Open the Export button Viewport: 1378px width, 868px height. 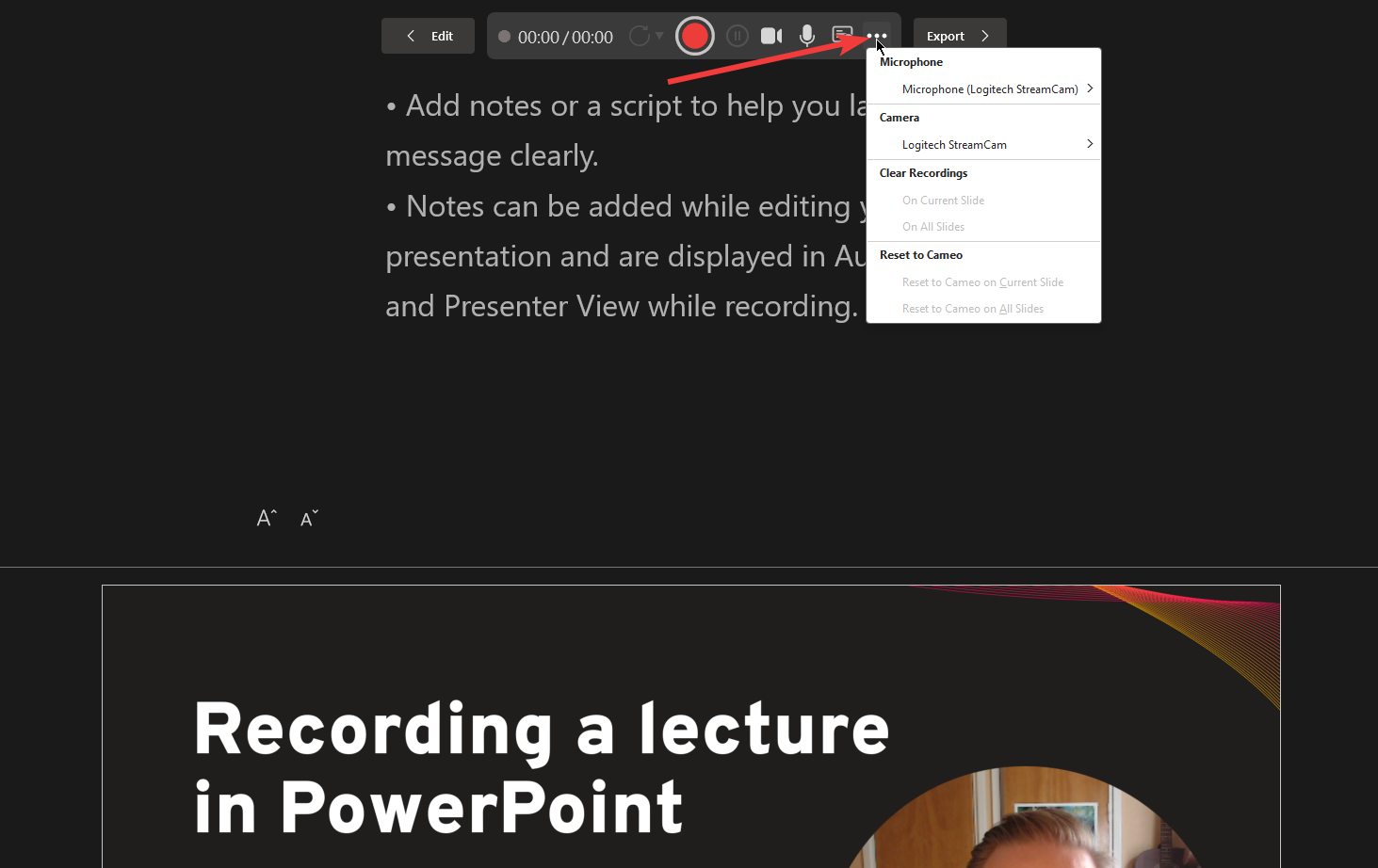960,36
